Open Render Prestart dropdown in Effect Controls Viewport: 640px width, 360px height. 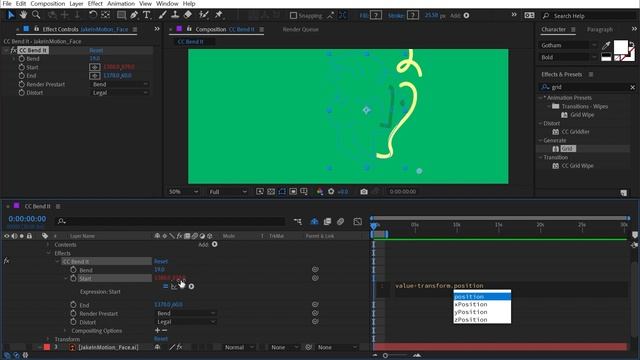coord(119,84)
